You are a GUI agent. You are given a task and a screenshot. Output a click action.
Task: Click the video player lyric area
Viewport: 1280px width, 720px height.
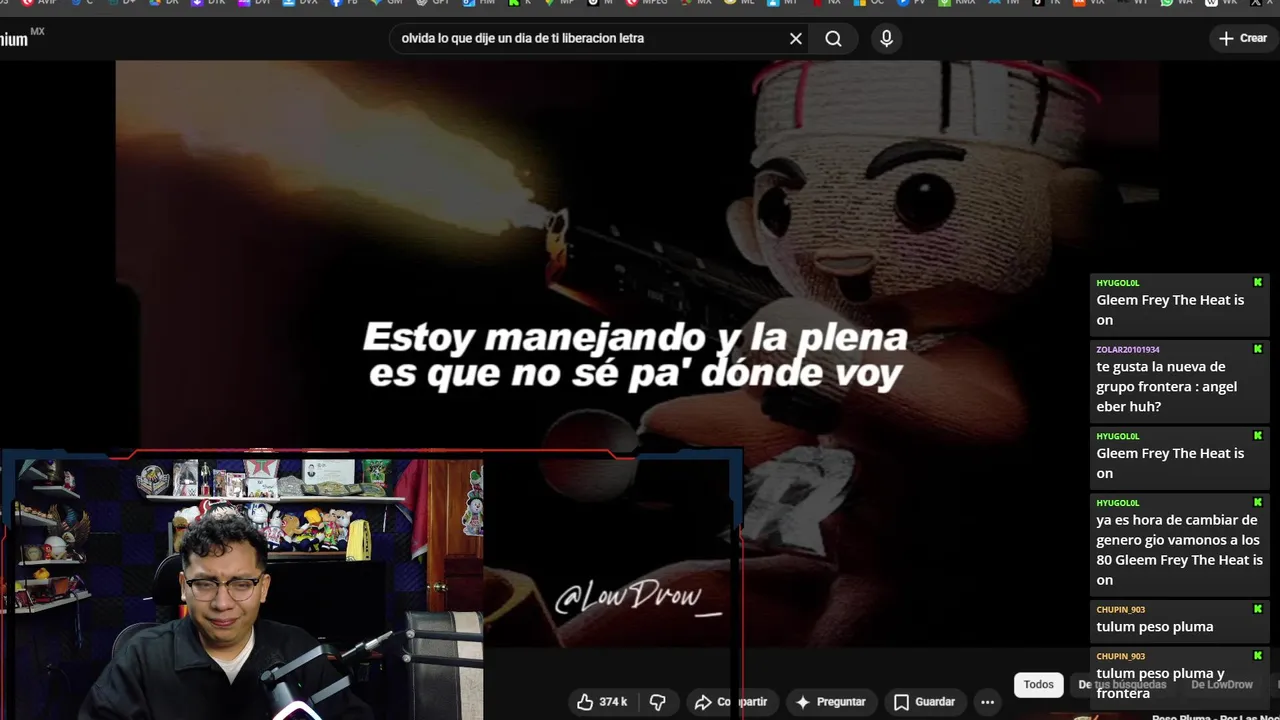[635, 355]
